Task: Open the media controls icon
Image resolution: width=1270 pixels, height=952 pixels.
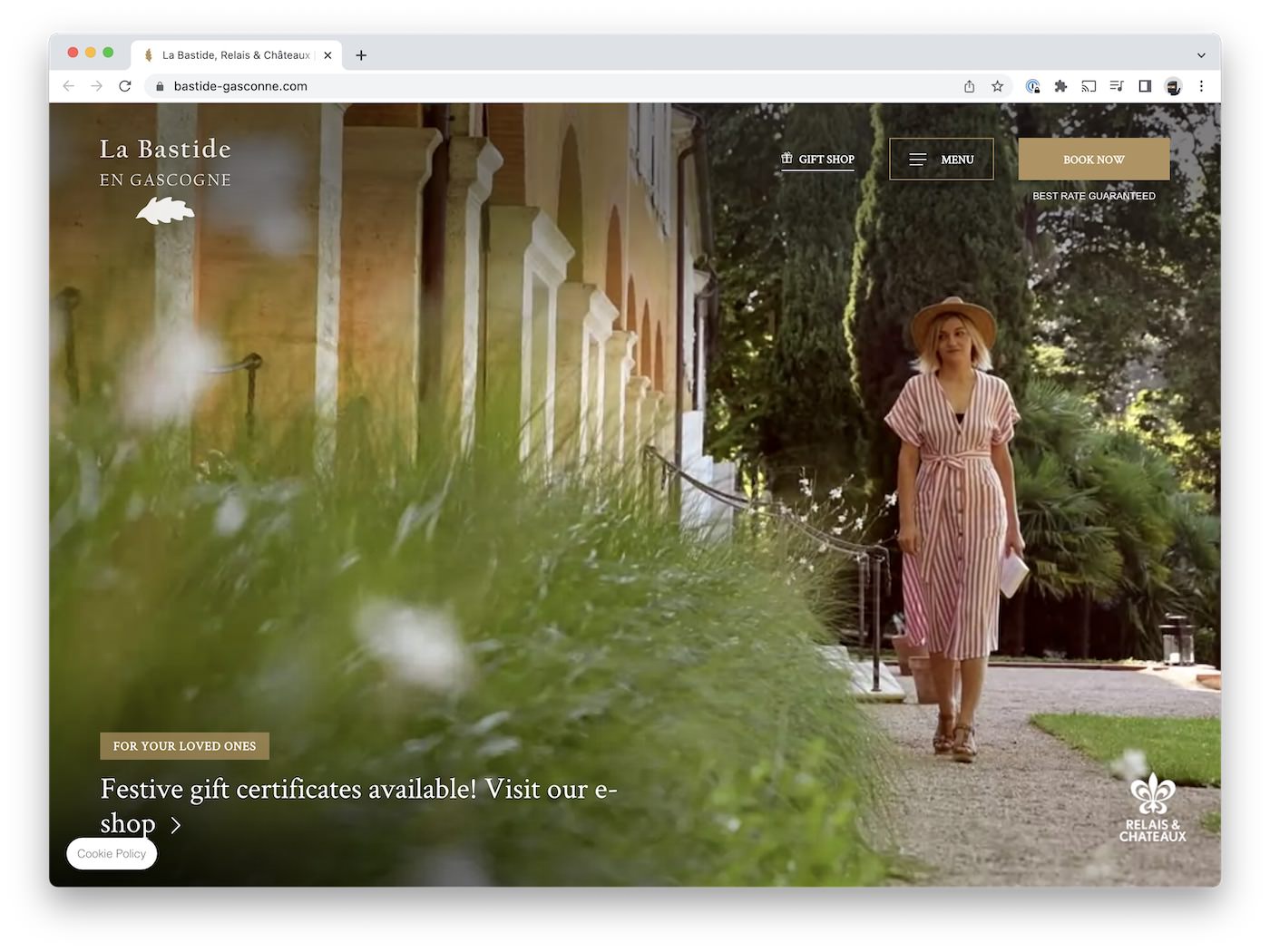Action: [x=1117, y=86]
